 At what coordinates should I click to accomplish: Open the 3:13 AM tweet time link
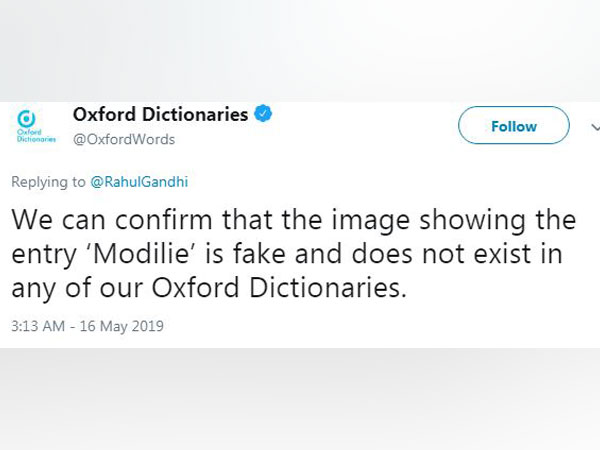38,326
